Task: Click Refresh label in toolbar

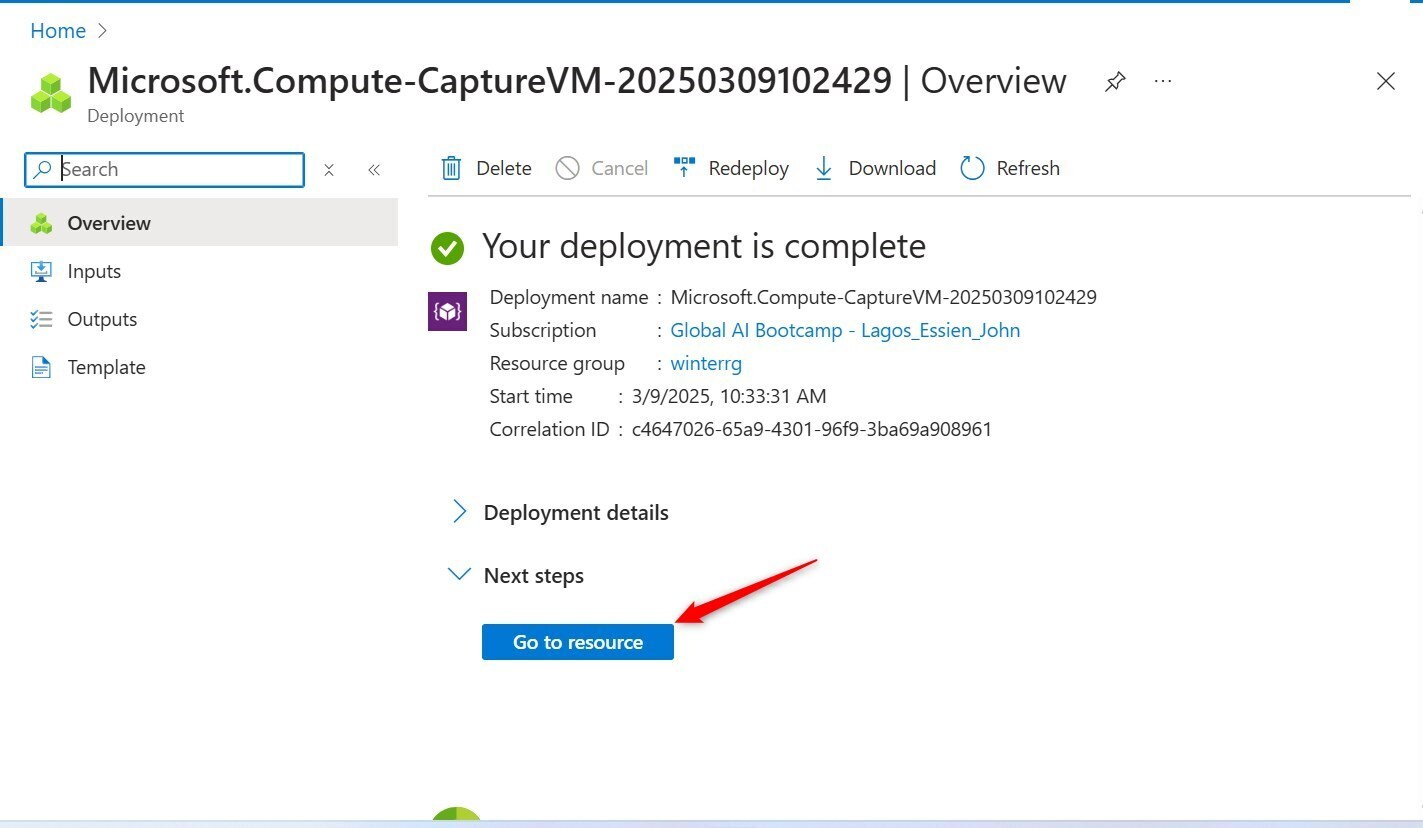Action: (x=1028, y=168)
